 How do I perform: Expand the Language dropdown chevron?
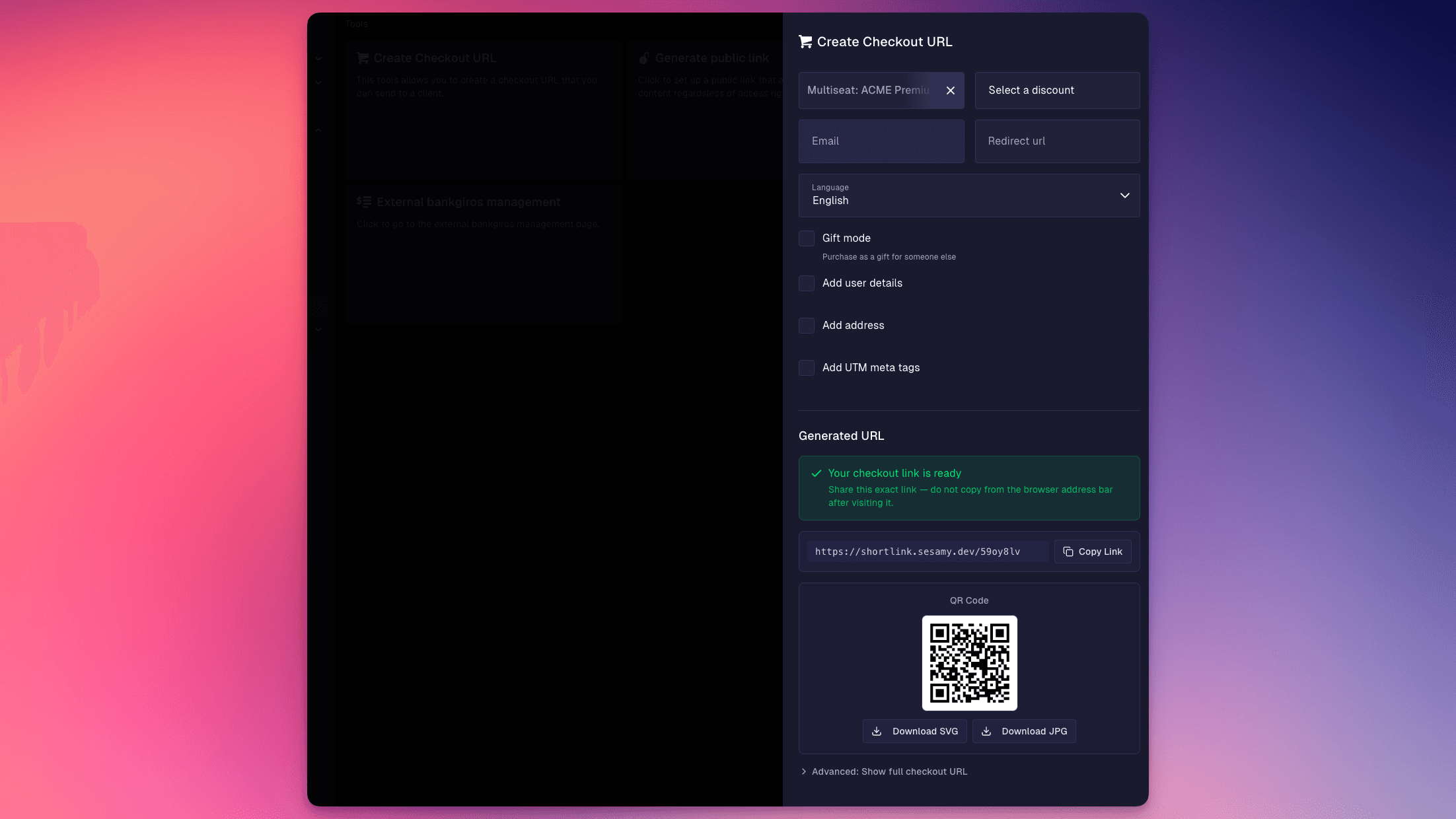click(x=1124, y=196)
